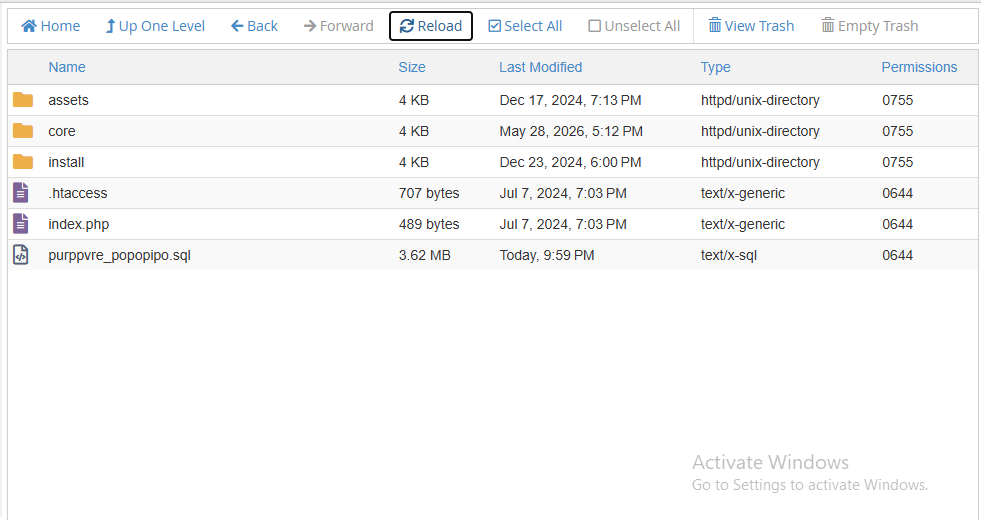
Task: Click permissions 0644 of index.php row
Action: pyautogui.click(x=897, y=224)
